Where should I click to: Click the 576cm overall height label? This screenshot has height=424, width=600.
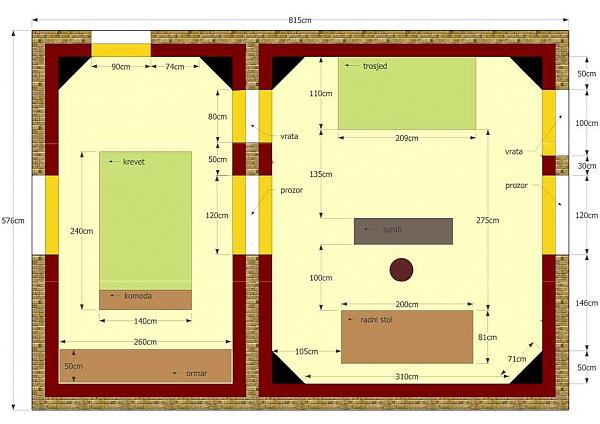tap(12, 220)
